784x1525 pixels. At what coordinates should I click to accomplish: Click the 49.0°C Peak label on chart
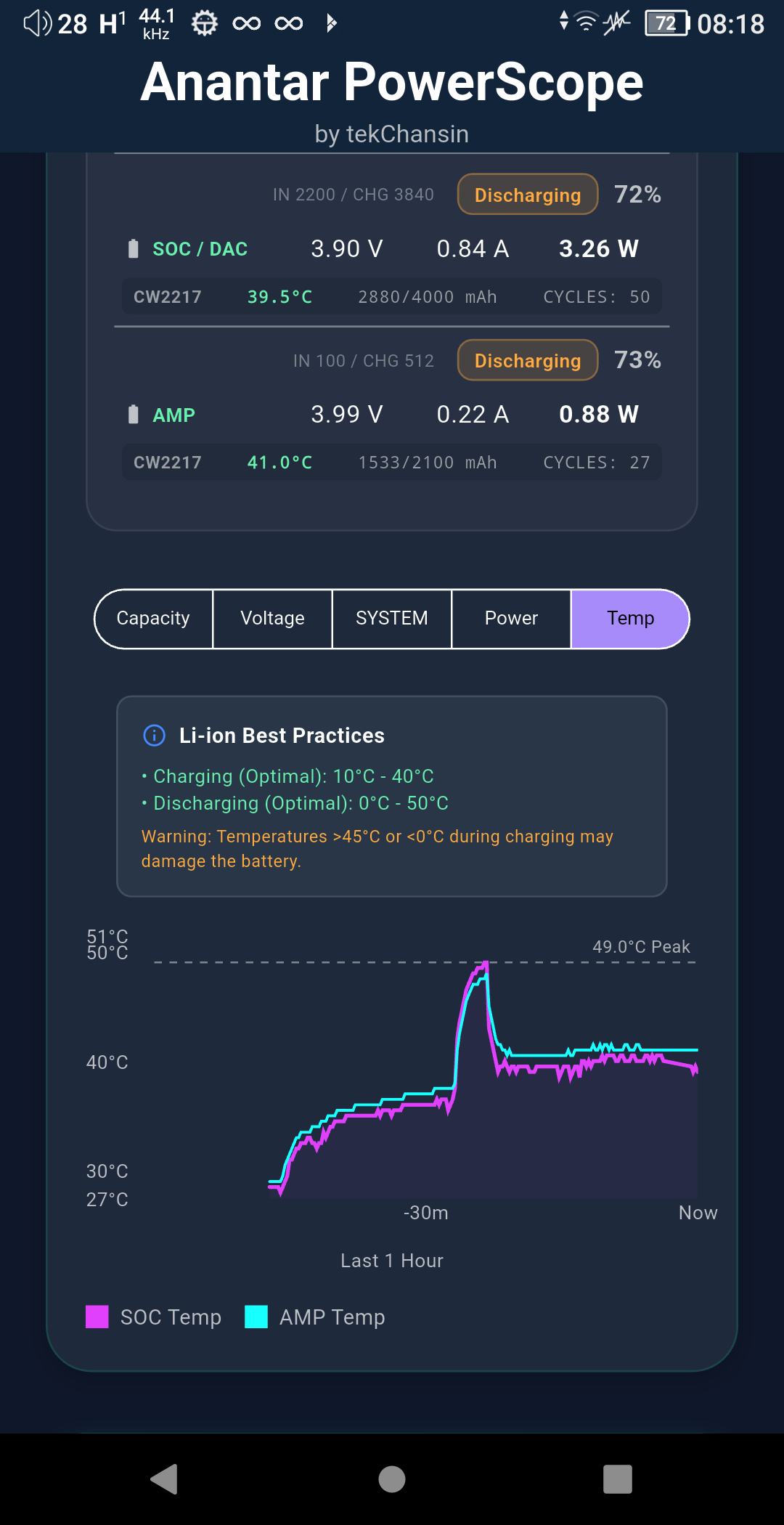[640, 946]
